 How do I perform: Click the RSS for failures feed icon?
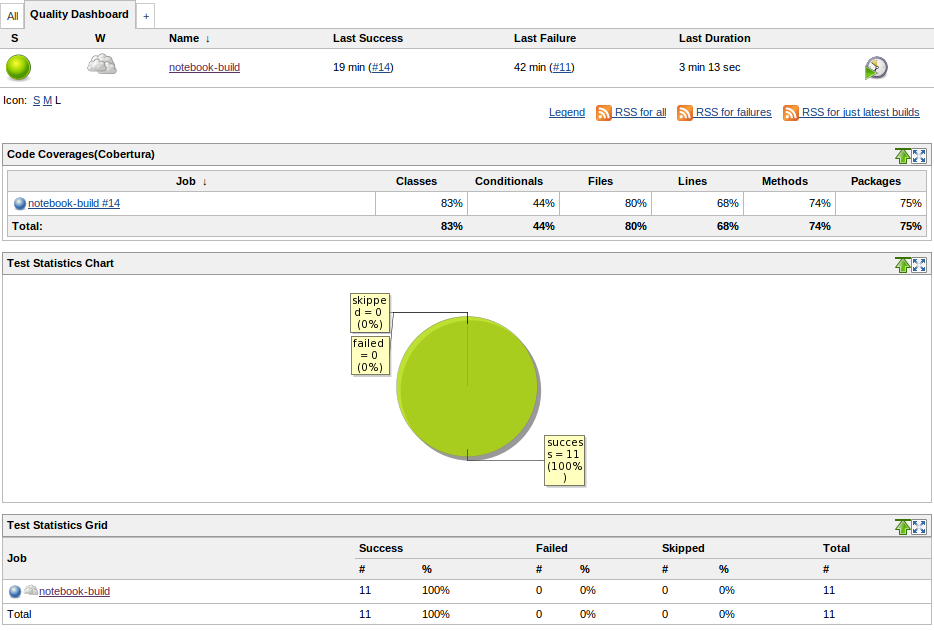685,113
